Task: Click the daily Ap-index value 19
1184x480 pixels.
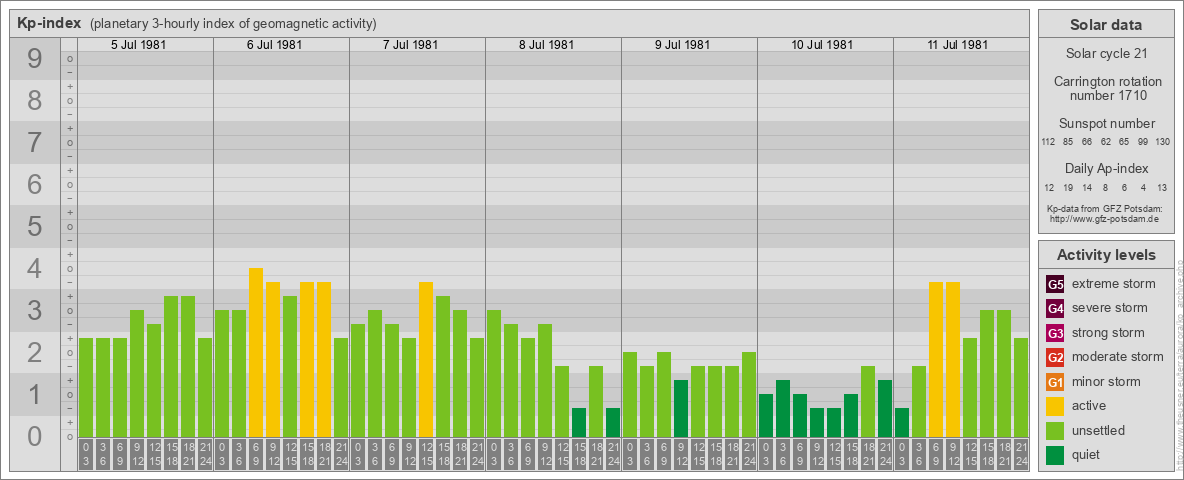Action: click(1068, 187)
